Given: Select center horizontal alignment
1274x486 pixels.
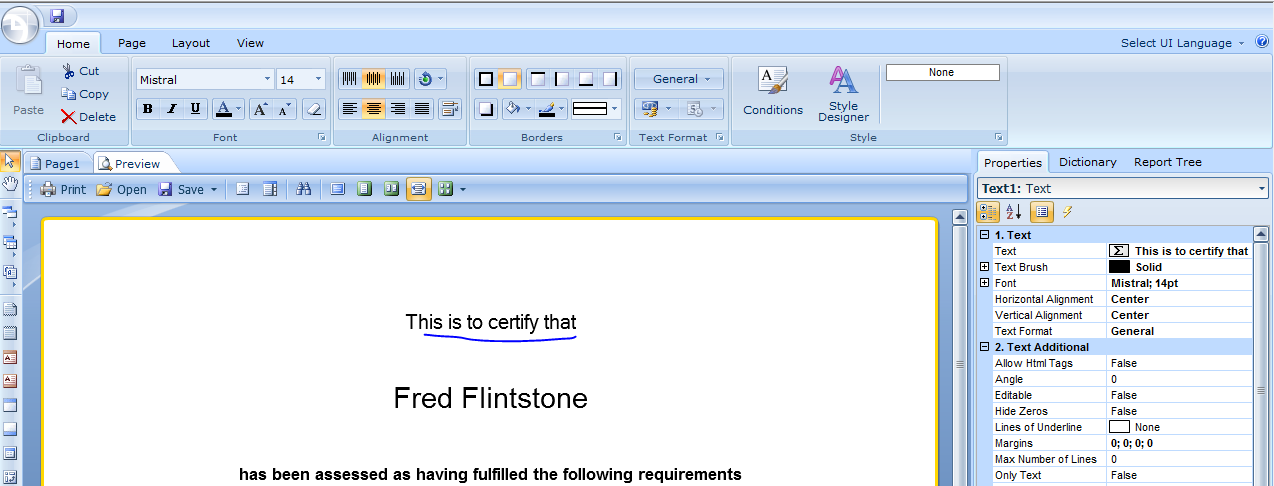Looking at the screenshot, I should pos(373,109).
